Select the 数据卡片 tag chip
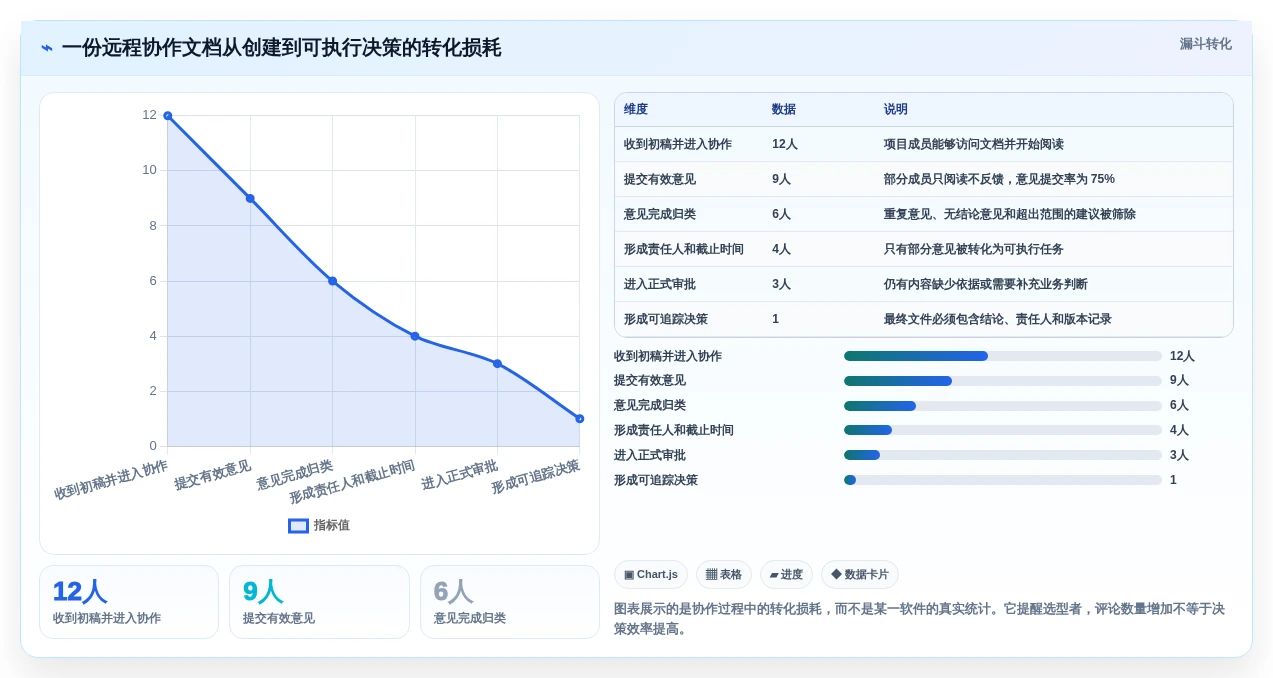 pos(860,574)
